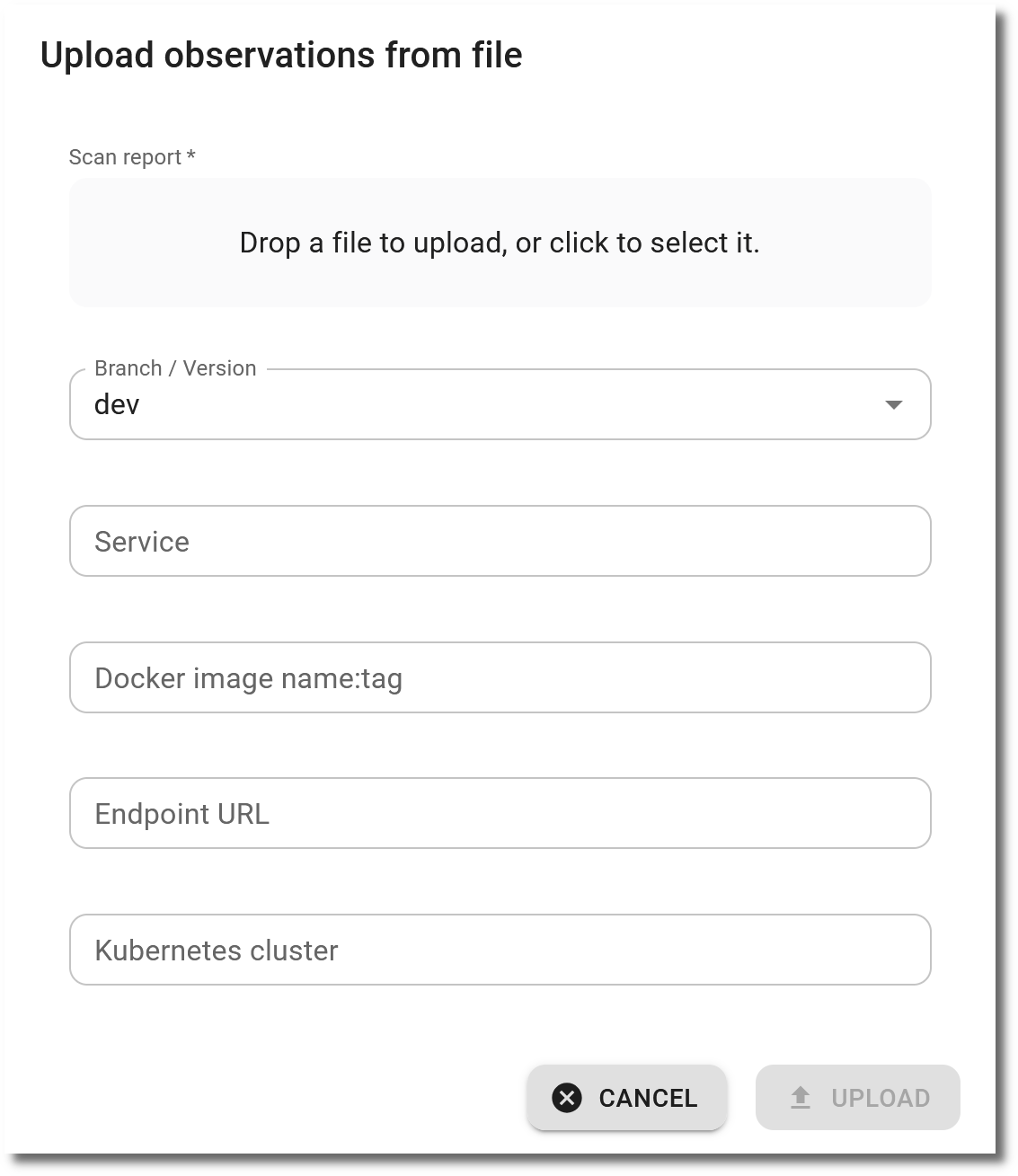Click the dropdown caret in Branch / Version field
1018x1176 pixels.
click(893, 404)
